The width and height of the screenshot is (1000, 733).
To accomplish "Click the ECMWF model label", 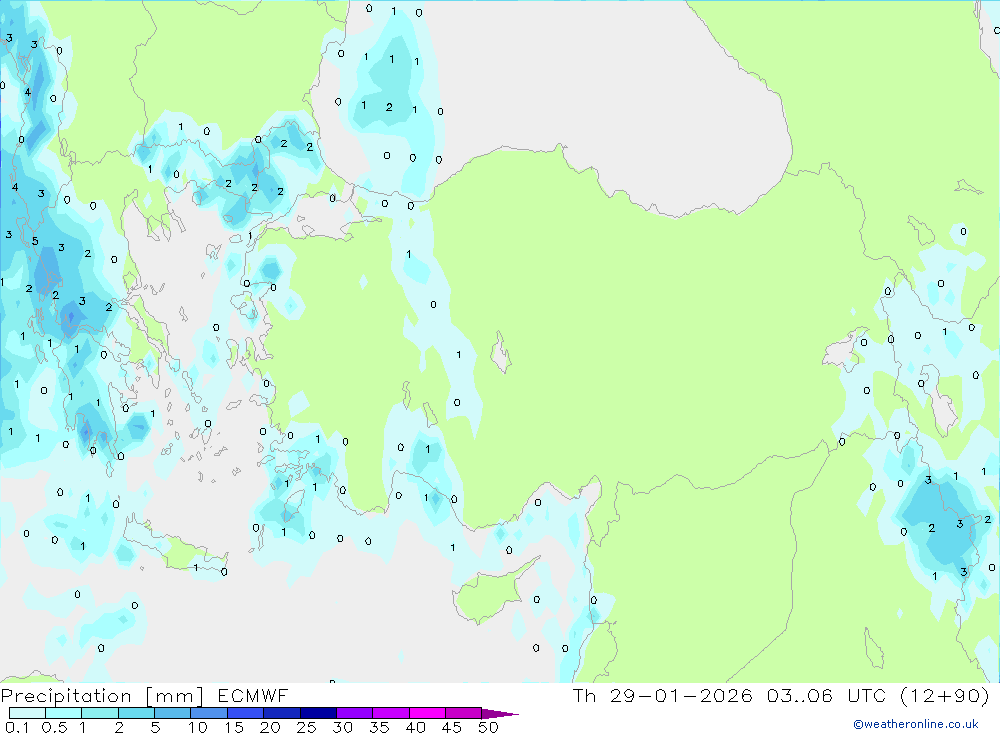I will [x=253, y=696].
